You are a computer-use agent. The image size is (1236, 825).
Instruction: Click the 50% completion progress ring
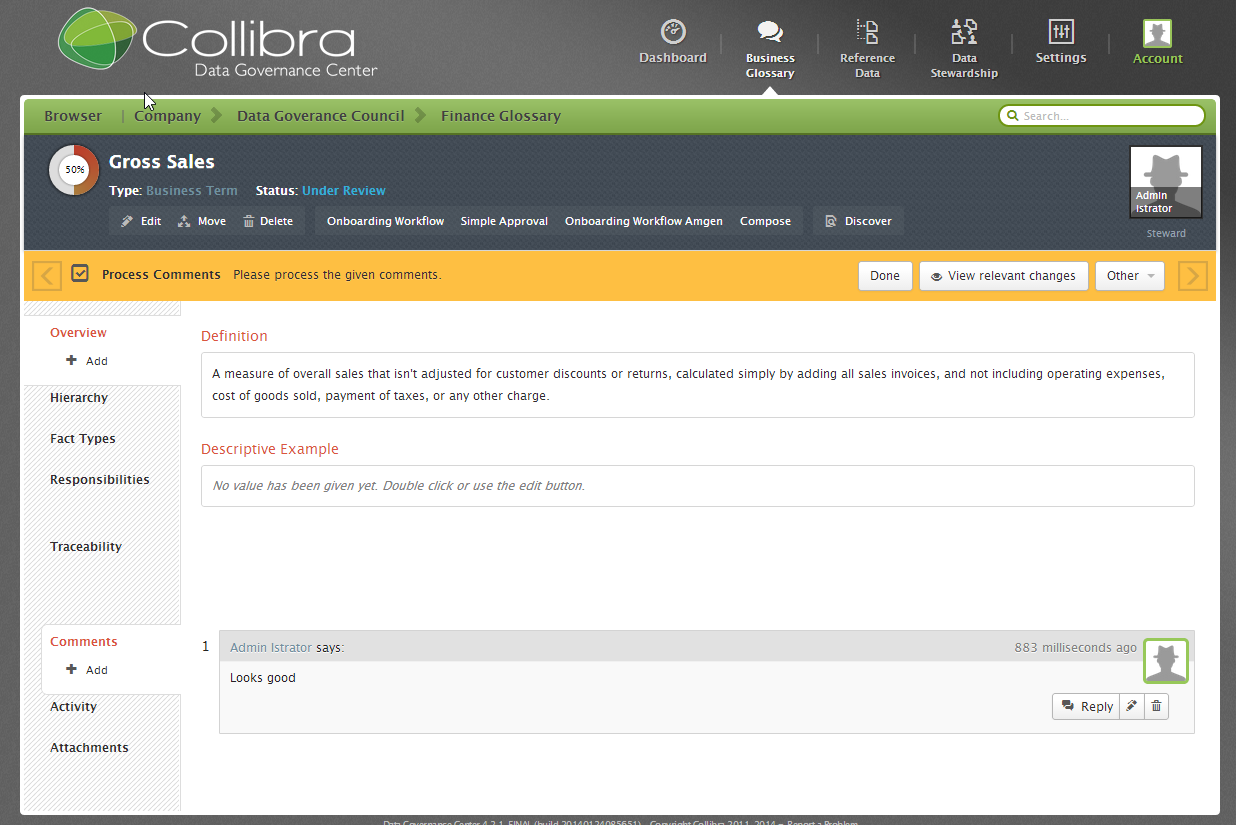point(74,170)
